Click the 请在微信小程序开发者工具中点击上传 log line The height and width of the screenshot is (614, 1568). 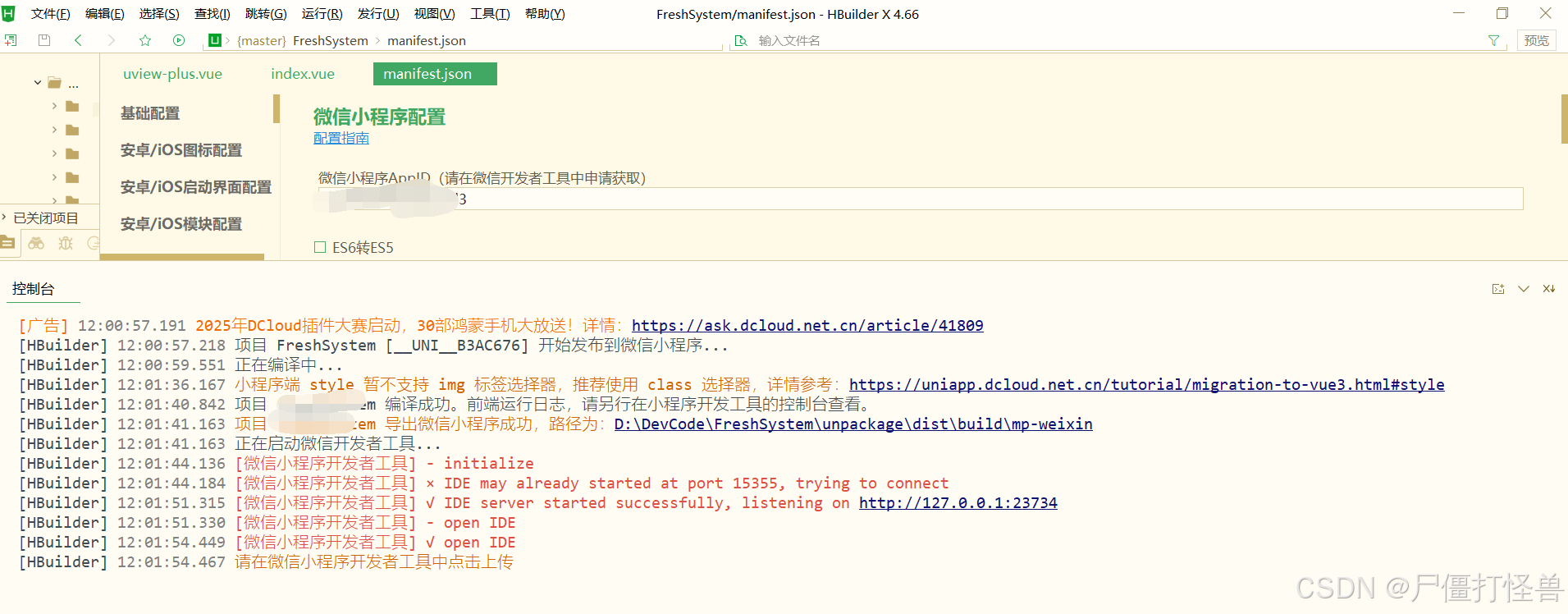coord(374,561)
